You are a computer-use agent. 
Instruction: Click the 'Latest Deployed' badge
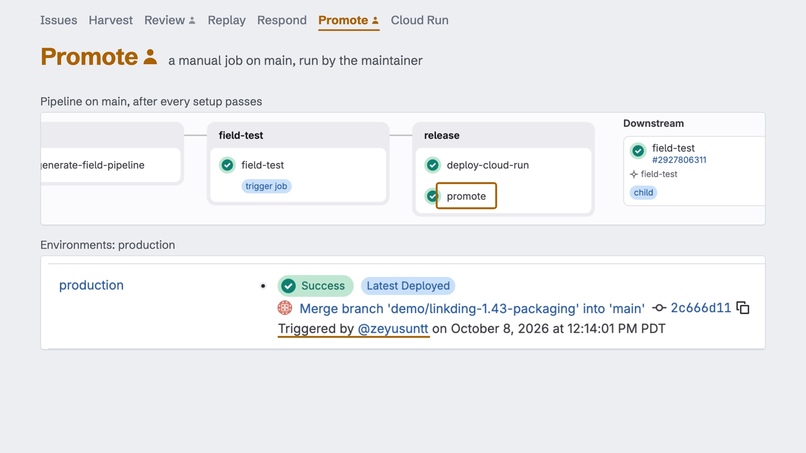coord(408,286)
